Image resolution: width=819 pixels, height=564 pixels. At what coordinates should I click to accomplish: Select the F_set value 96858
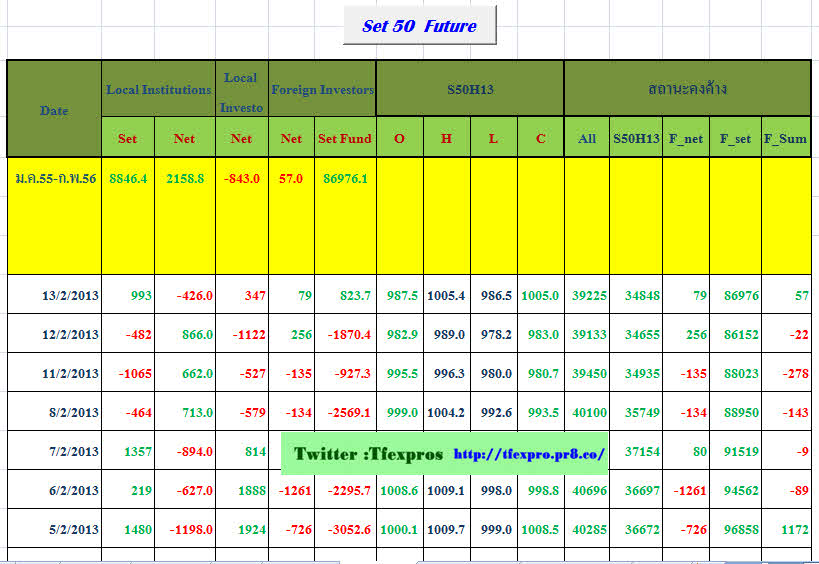coord(735,530)
